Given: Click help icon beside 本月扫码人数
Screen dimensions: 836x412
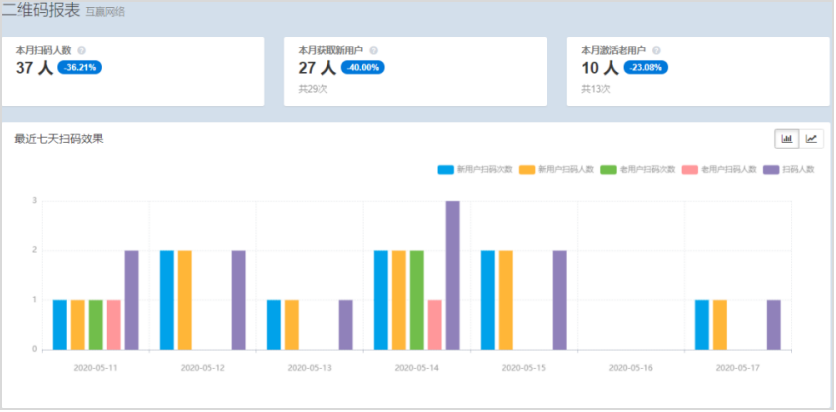Looking at the screenshot, I should click(82, 50).
